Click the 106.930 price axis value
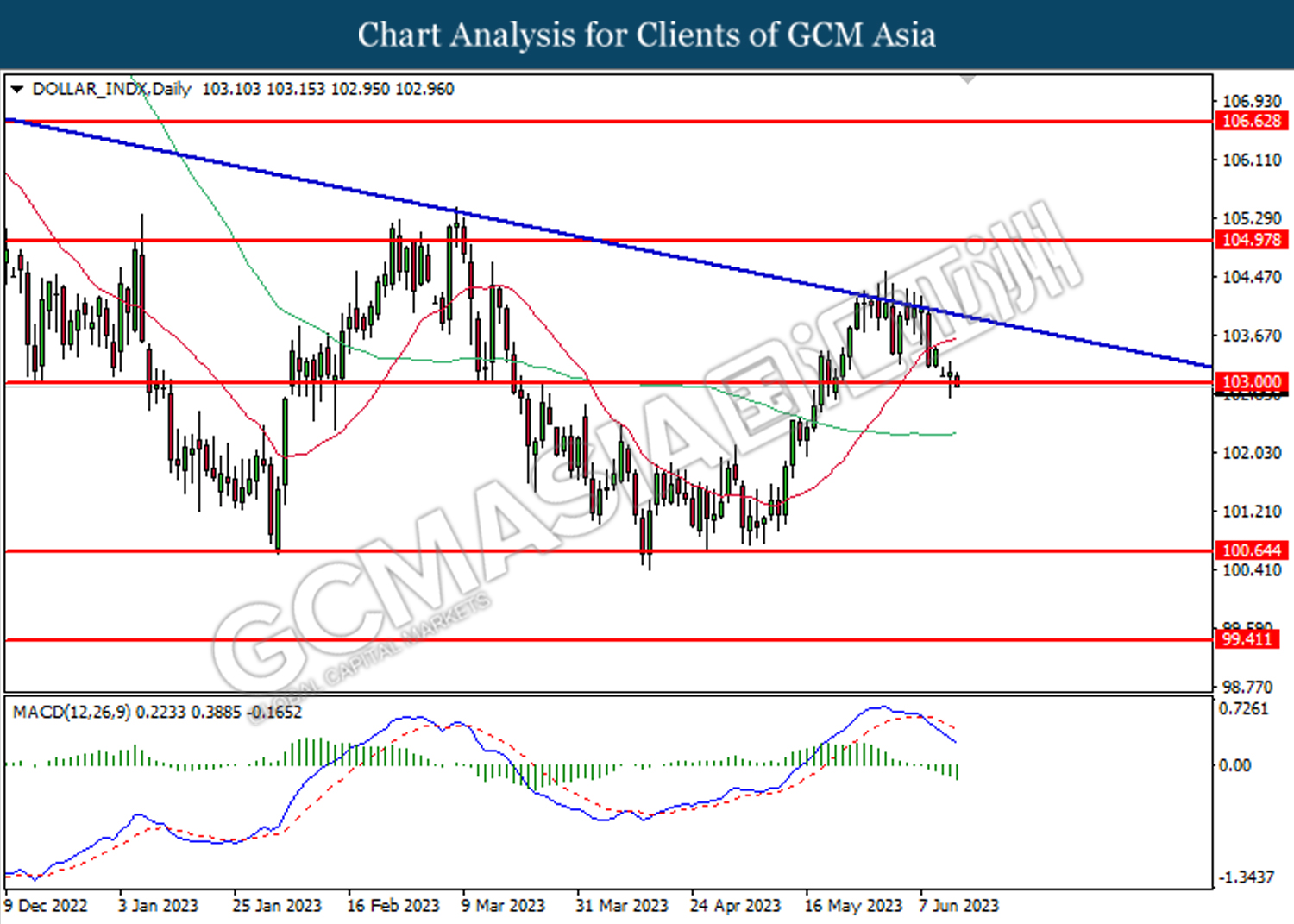The image size is (1294, 924). 1252,101
